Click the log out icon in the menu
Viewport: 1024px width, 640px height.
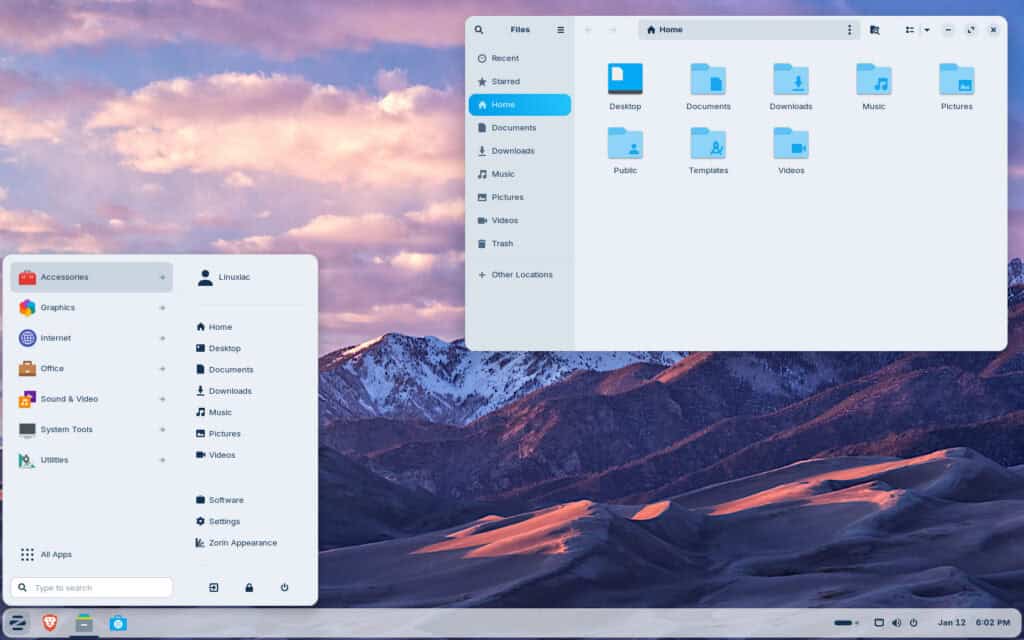coord(213,587)
